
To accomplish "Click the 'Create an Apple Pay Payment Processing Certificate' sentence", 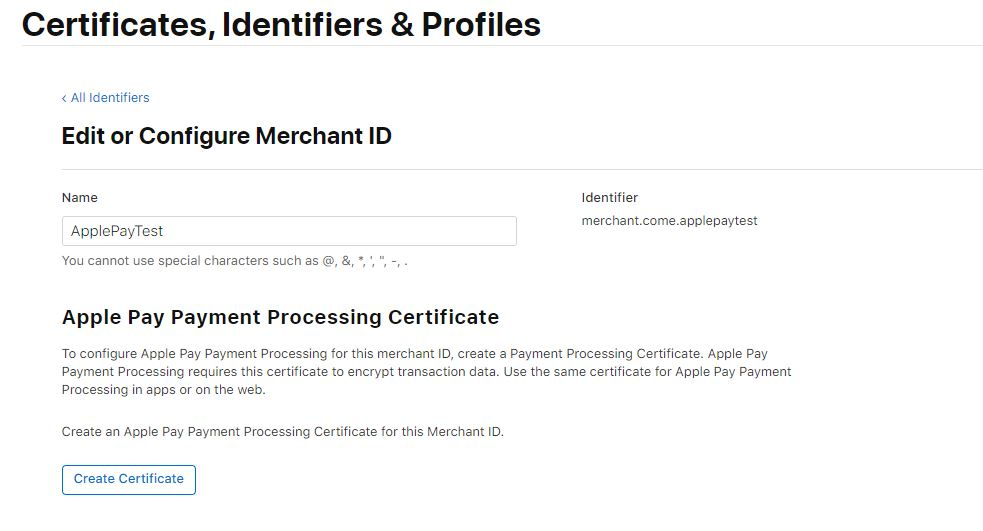I will [x=283, y=432].
